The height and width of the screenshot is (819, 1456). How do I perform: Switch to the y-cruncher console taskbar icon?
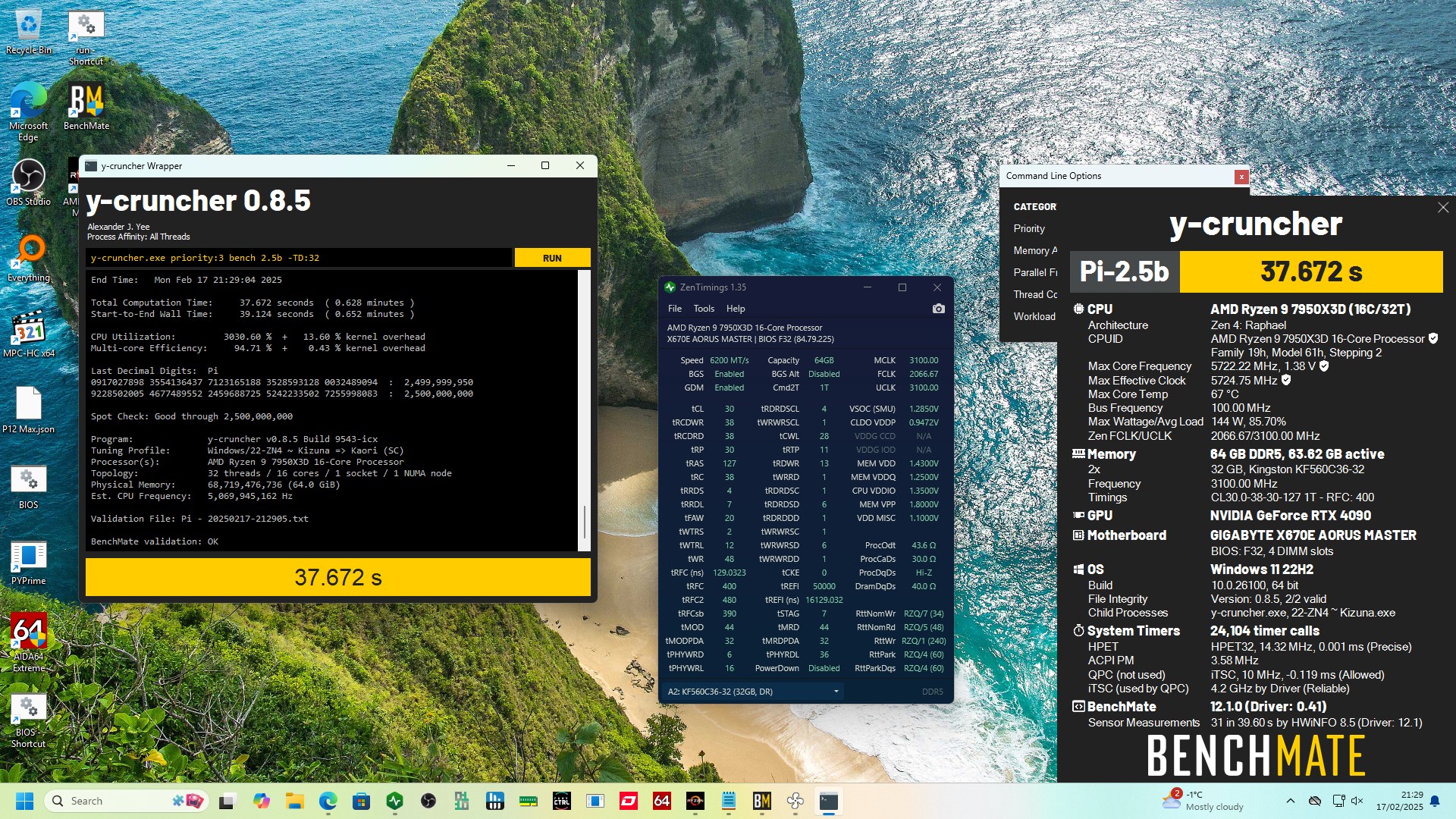coord(829,801)
